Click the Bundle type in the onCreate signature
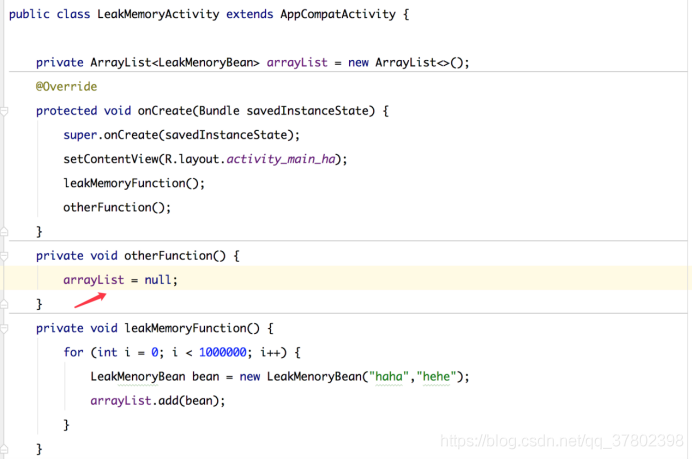This screenshot has width=693, height=459. 219,111
